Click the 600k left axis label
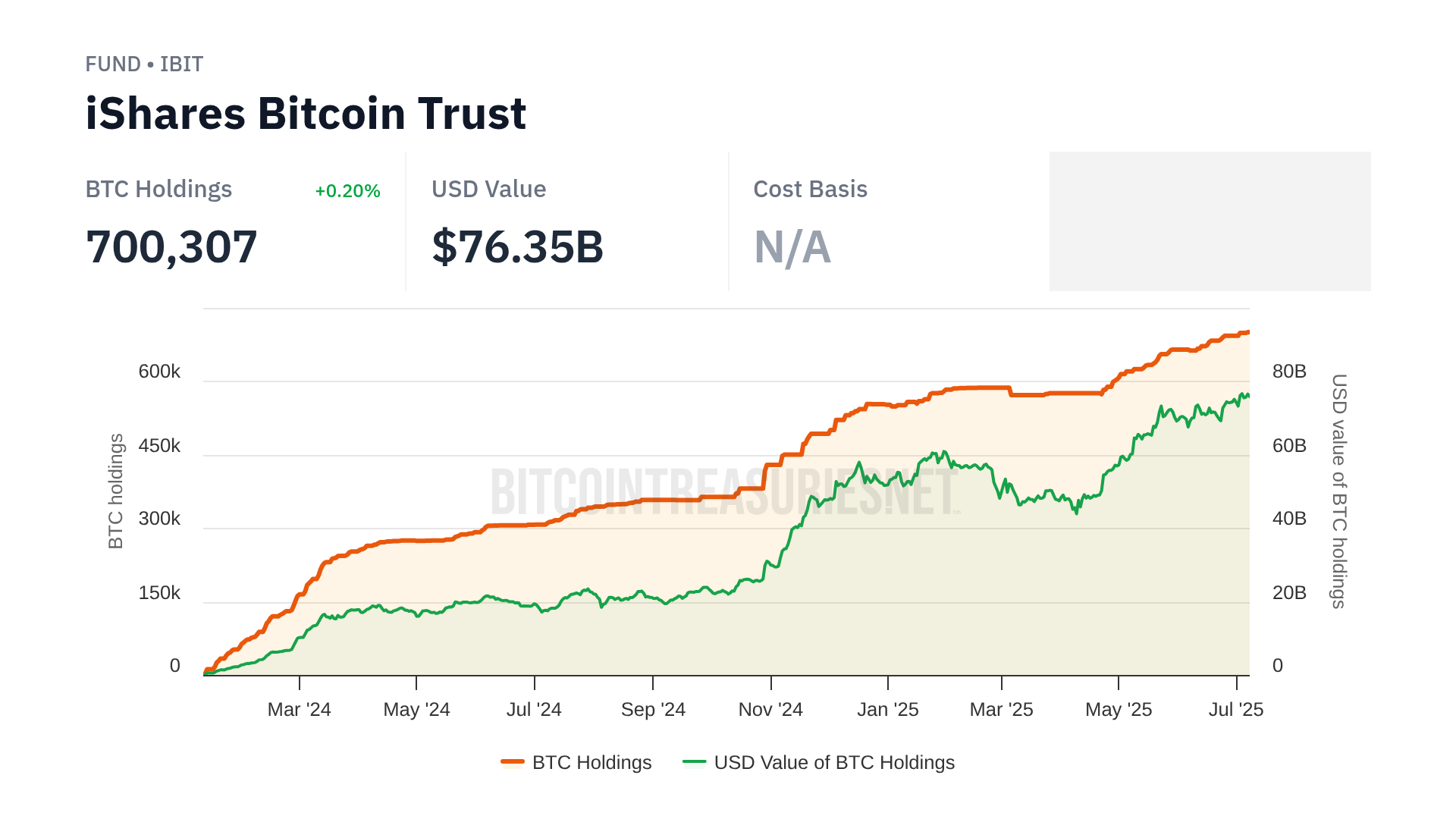Screen dimensions: 1456x819 (159, 372)
